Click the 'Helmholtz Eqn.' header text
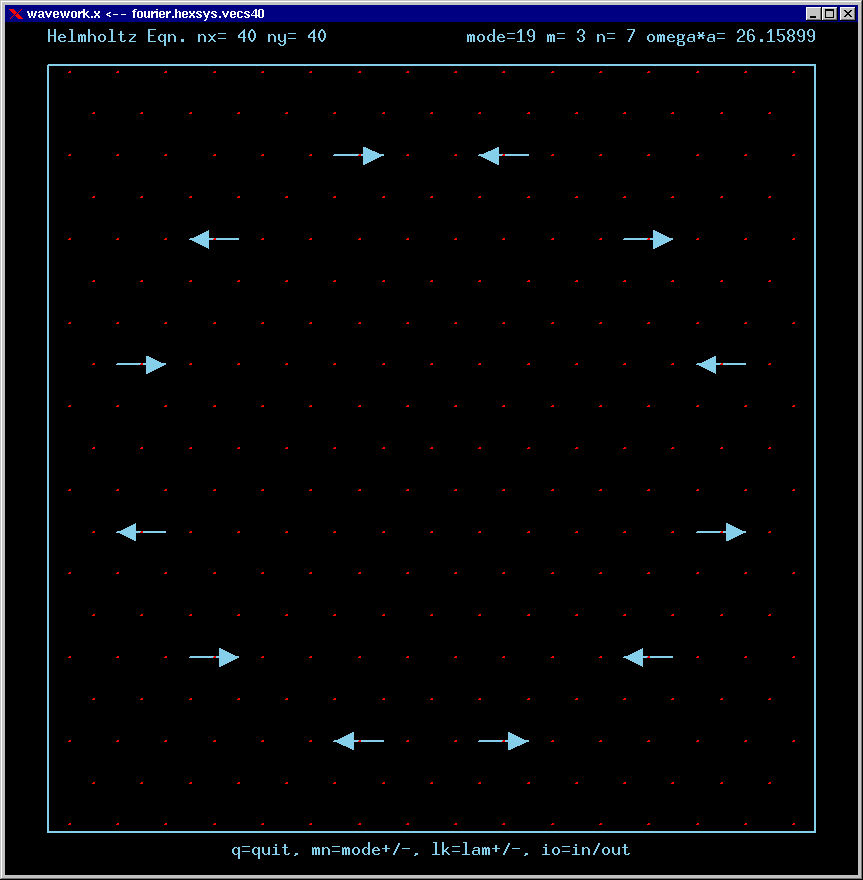The height and width of the screenshot is (880, 863). click(110, 37)
